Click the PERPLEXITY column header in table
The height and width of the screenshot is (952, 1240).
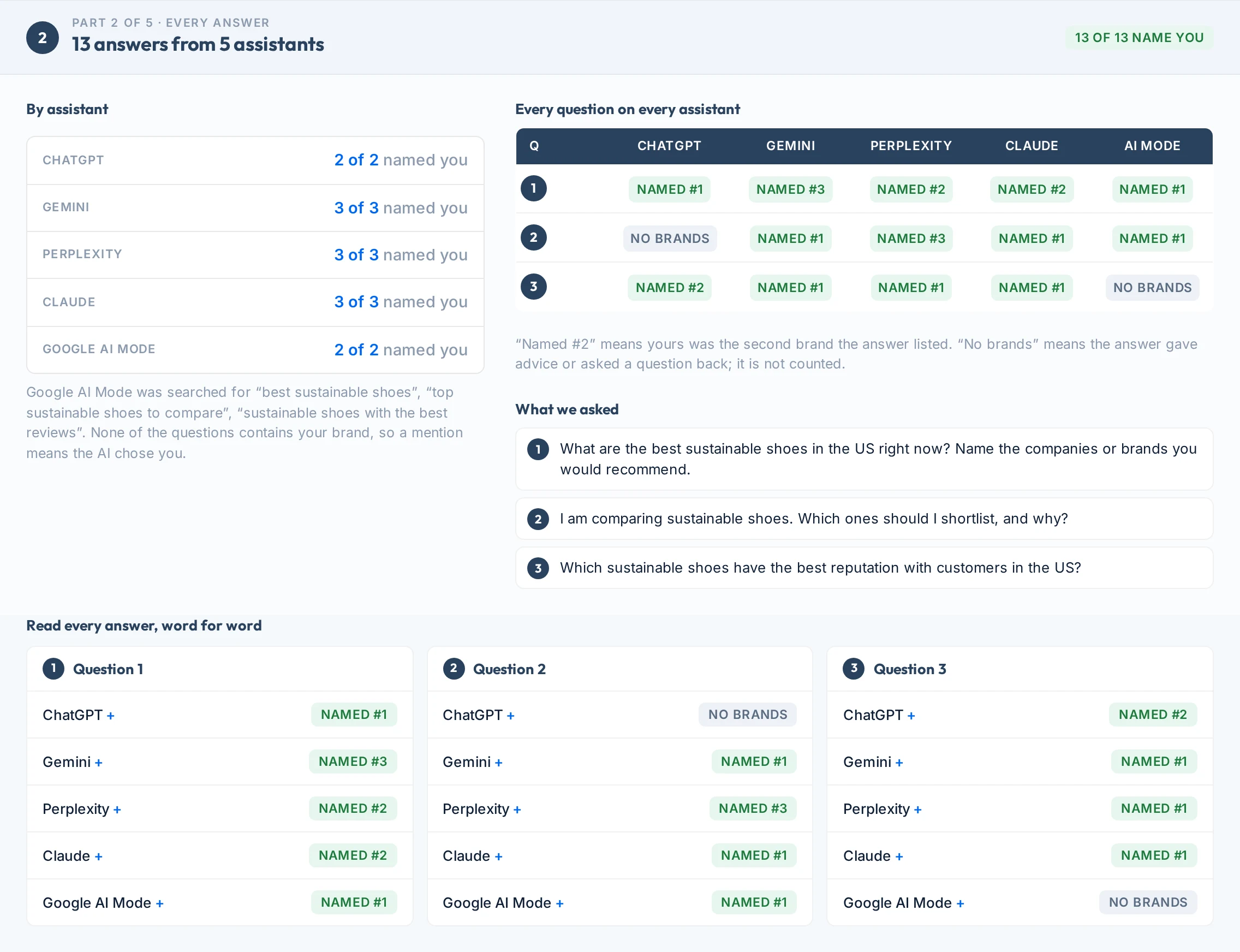[x=911, y=146]
